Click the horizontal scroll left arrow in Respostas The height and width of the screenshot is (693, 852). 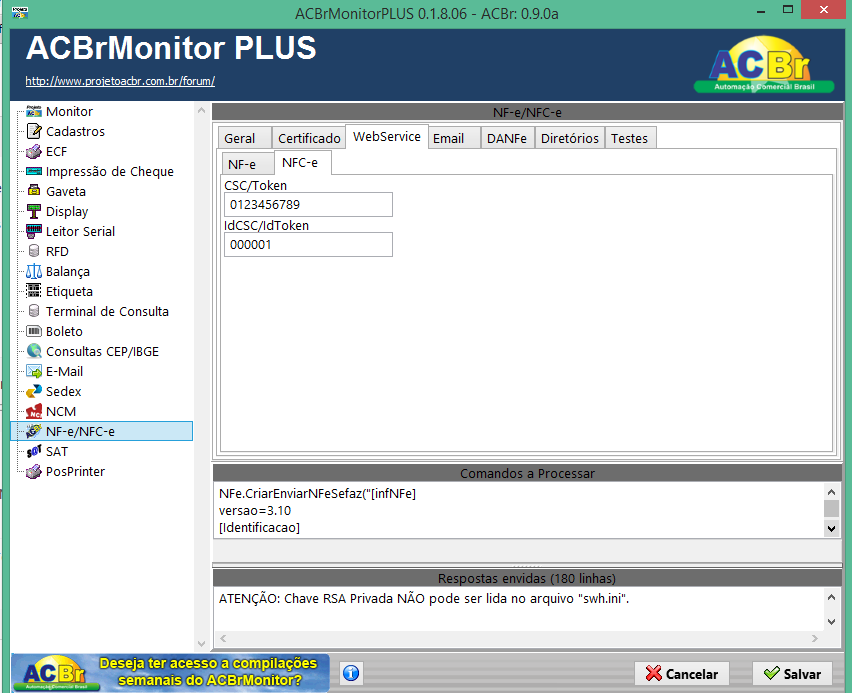point(223,639)
